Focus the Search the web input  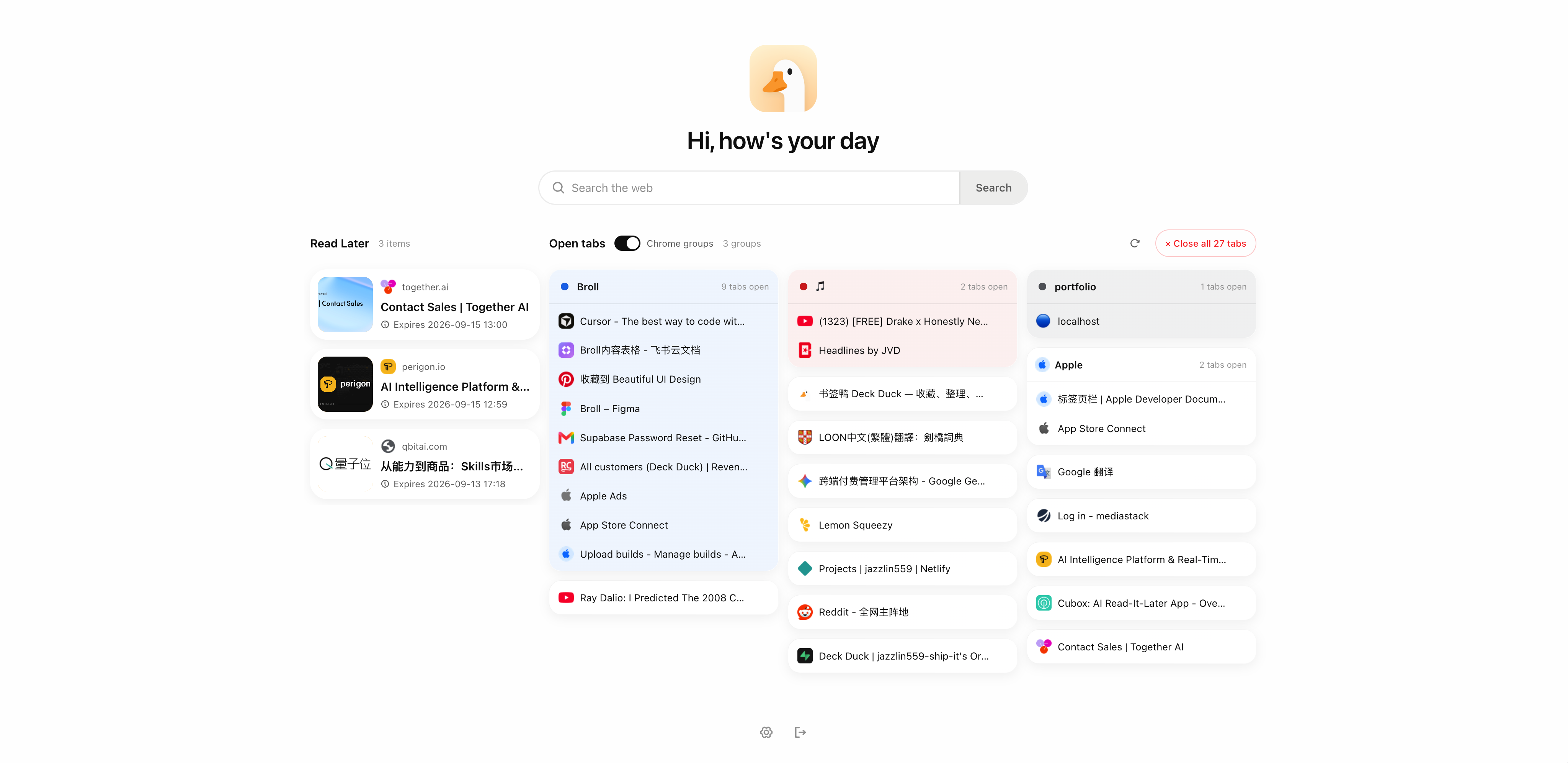pos(749,188)
